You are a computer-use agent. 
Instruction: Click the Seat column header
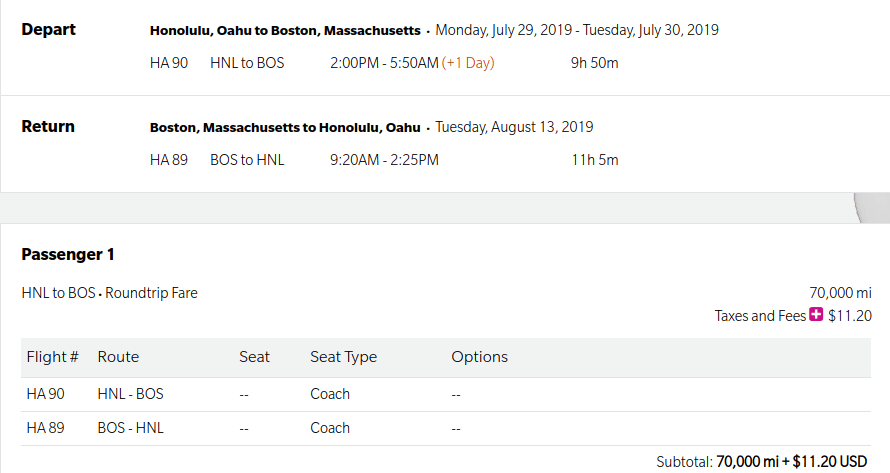pos(254,357)
